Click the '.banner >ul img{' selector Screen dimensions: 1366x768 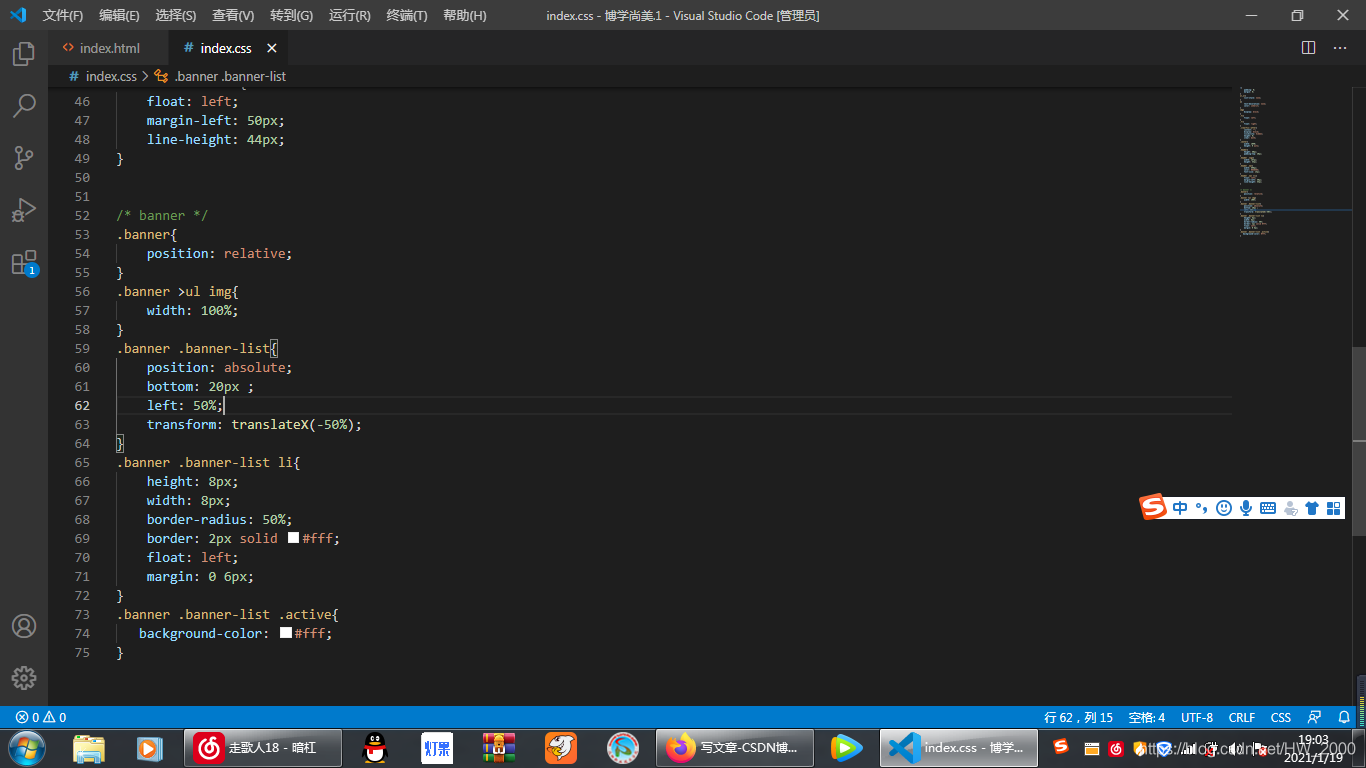(x=177, y=291)
